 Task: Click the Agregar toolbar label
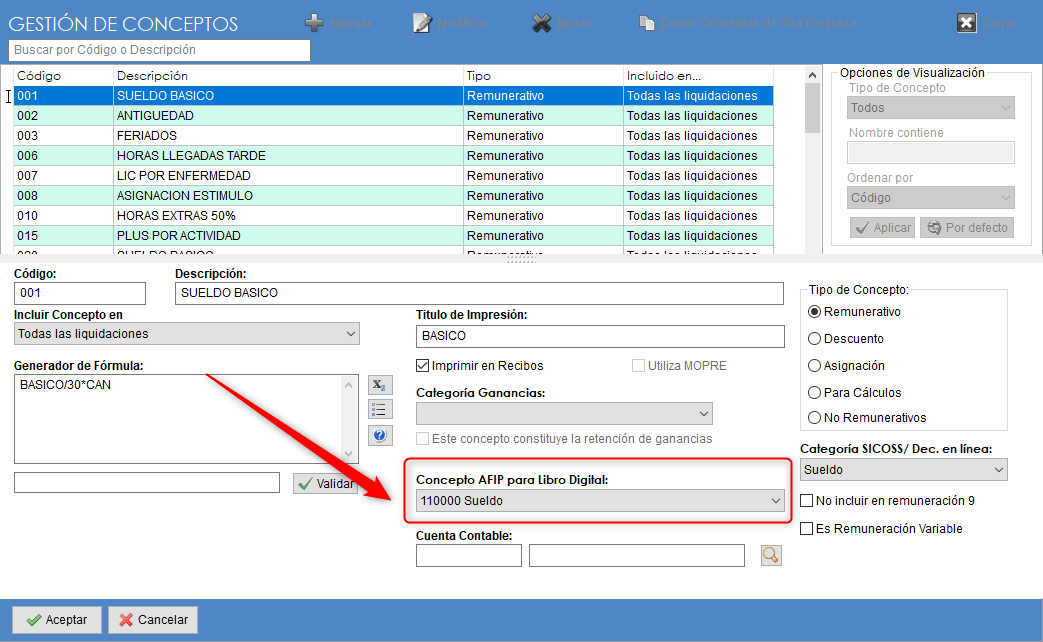point(350,23)
